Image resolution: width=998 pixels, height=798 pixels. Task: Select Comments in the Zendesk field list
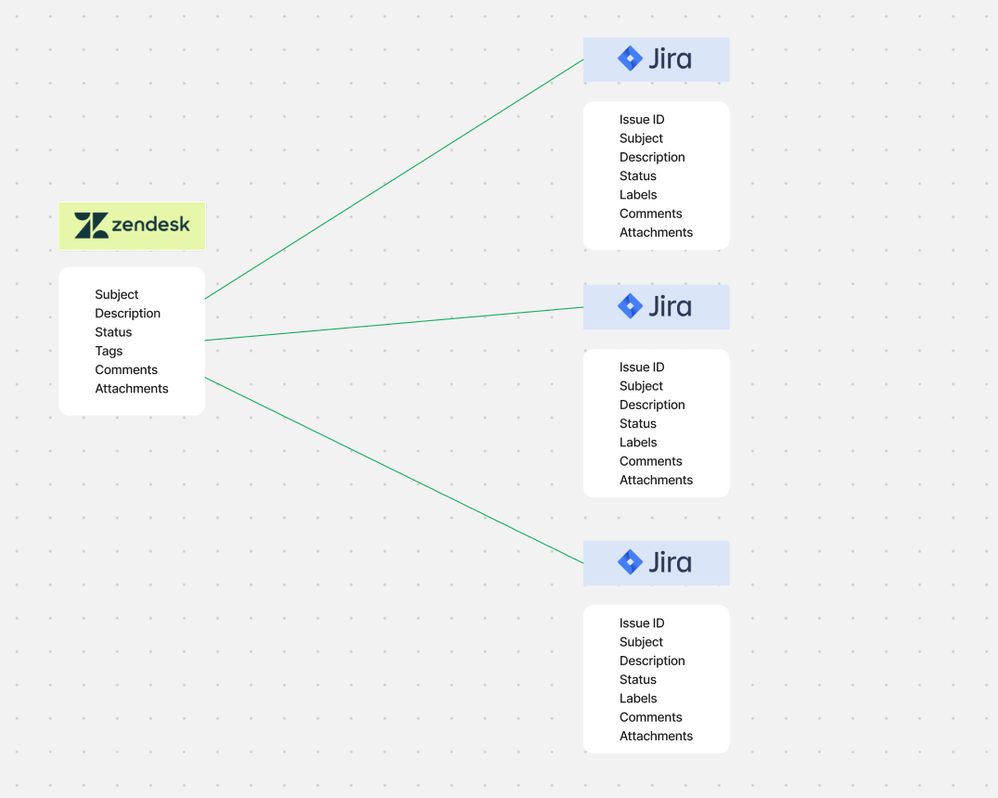click(x=126, y=370)
